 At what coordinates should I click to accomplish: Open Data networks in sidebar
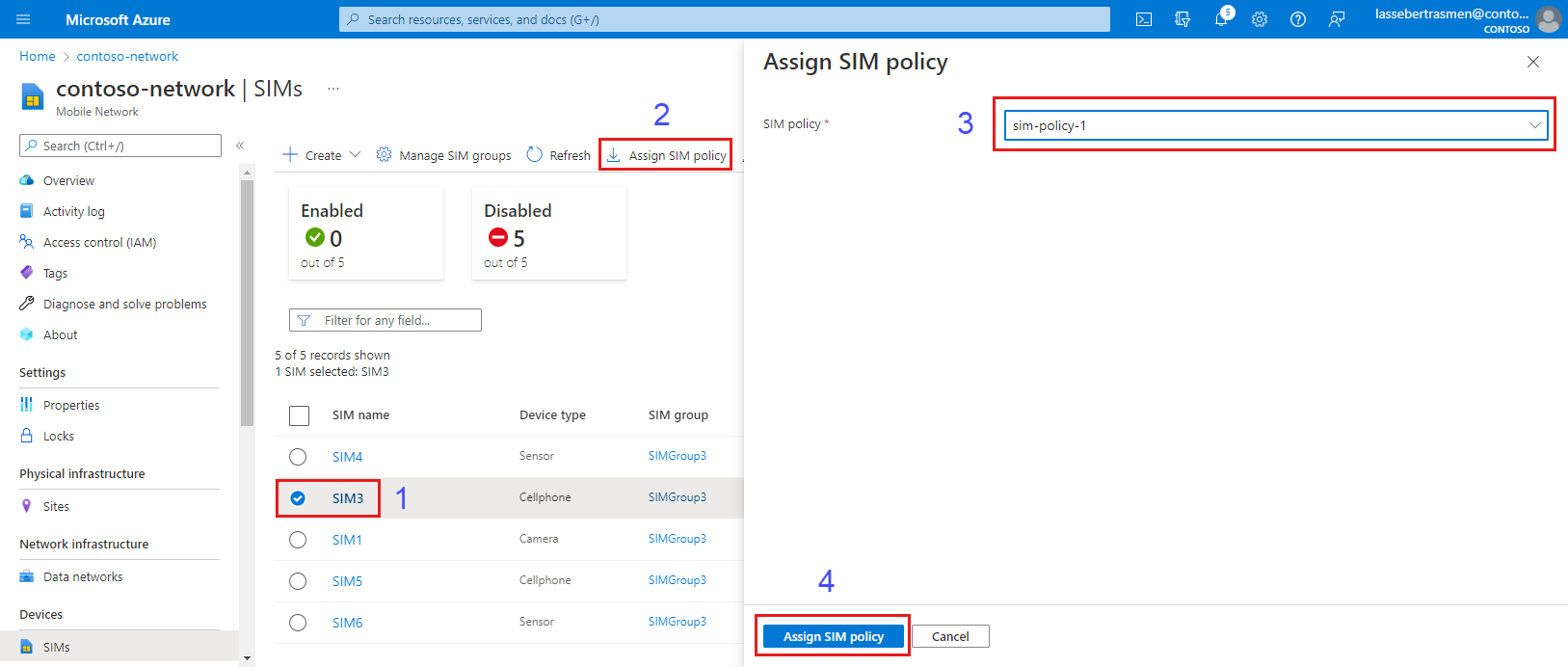[x=83, y=577]
